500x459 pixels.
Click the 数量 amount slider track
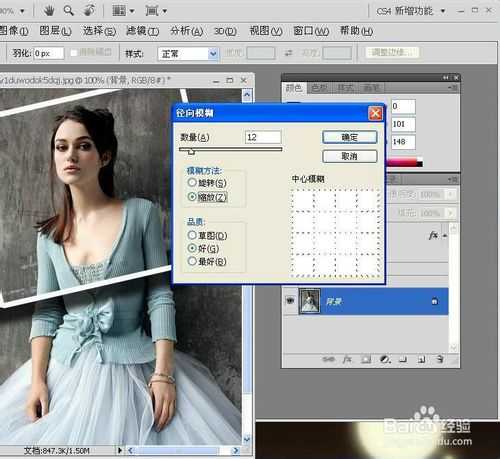230,149
